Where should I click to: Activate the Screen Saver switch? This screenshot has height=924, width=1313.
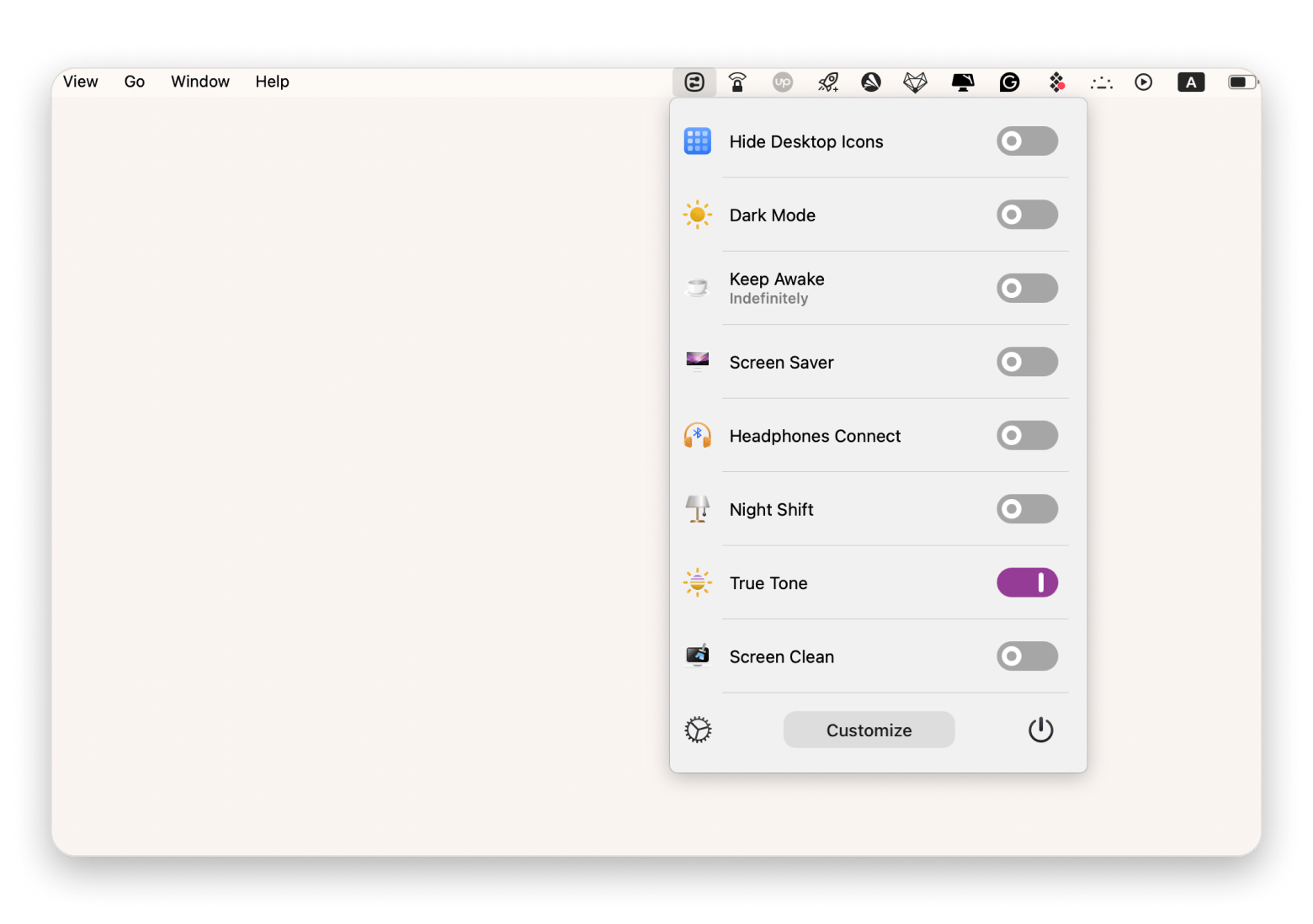pyautogui.click(x=1027, y=362)
